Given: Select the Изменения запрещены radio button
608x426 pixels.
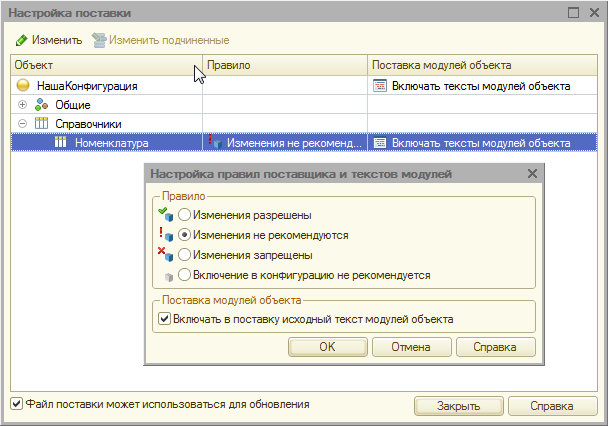Looking at the screenshot, I should [184, 255].
